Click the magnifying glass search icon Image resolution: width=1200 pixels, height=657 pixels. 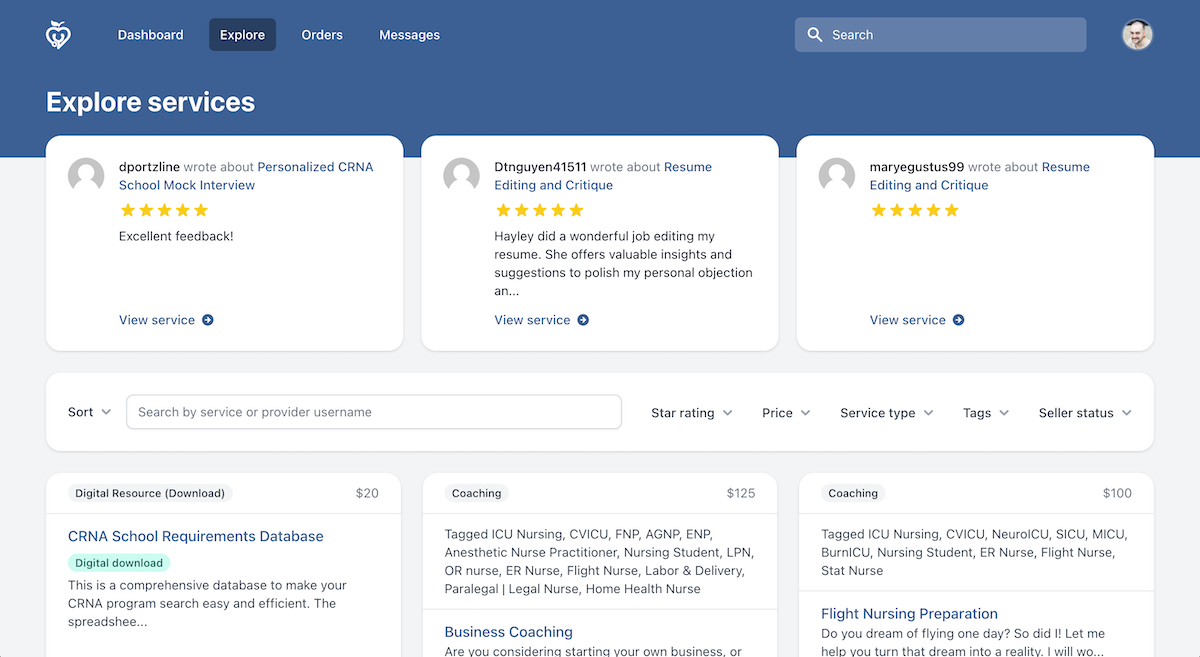click(x=815, y=35)
